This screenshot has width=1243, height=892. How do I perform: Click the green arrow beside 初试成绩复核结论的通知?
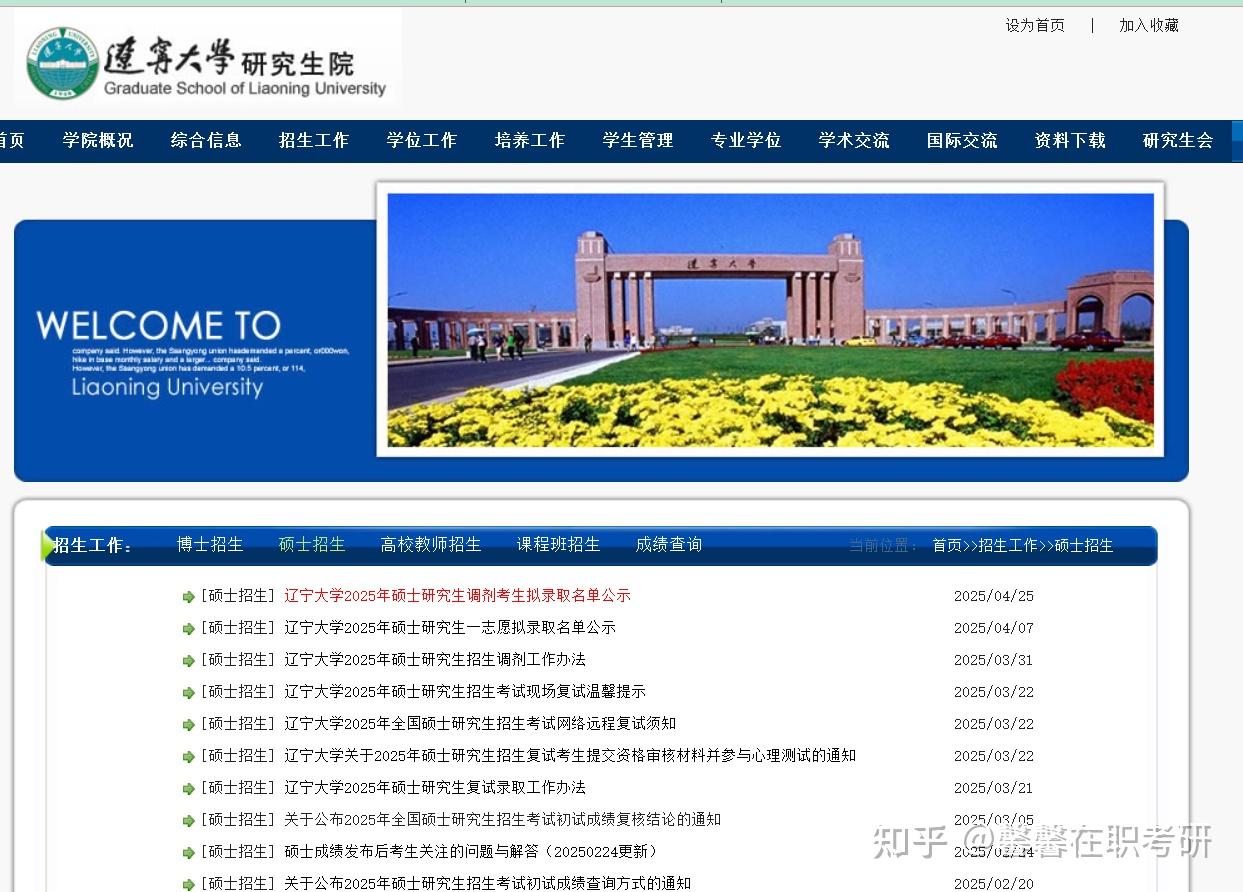click(x=188, y=821)
